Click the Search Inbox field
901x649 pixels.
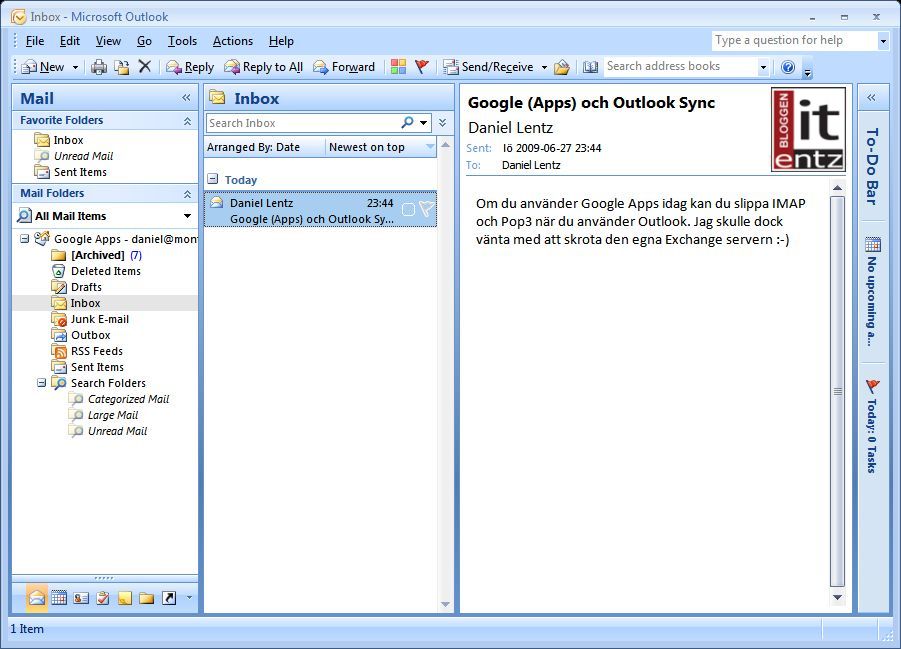[x=303, y=123]
